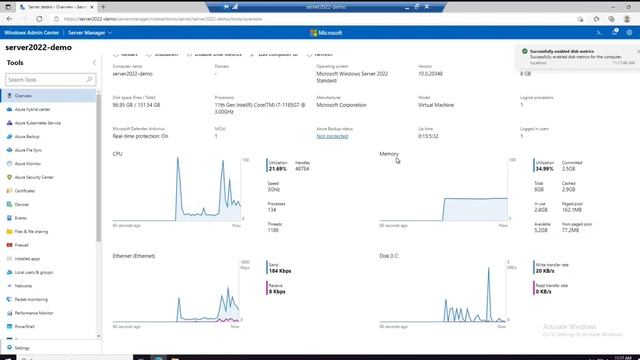Click the Disk 0 C: chart title
640x360 pixels.
(x=389, y=256)
